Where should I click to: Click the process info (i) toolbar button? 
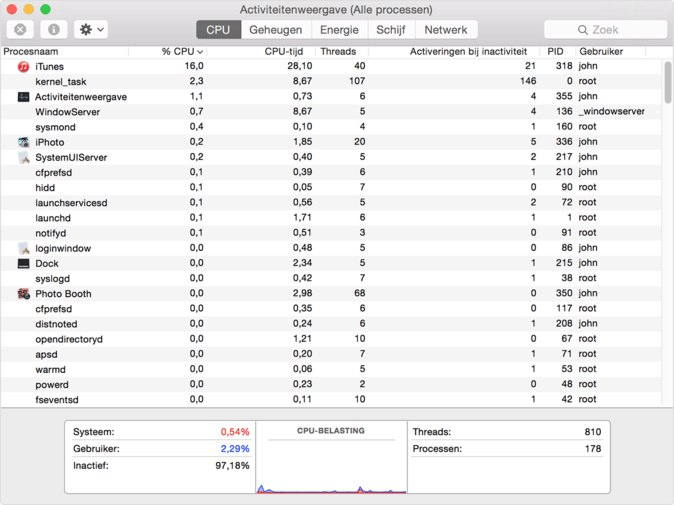coord(54,30)
